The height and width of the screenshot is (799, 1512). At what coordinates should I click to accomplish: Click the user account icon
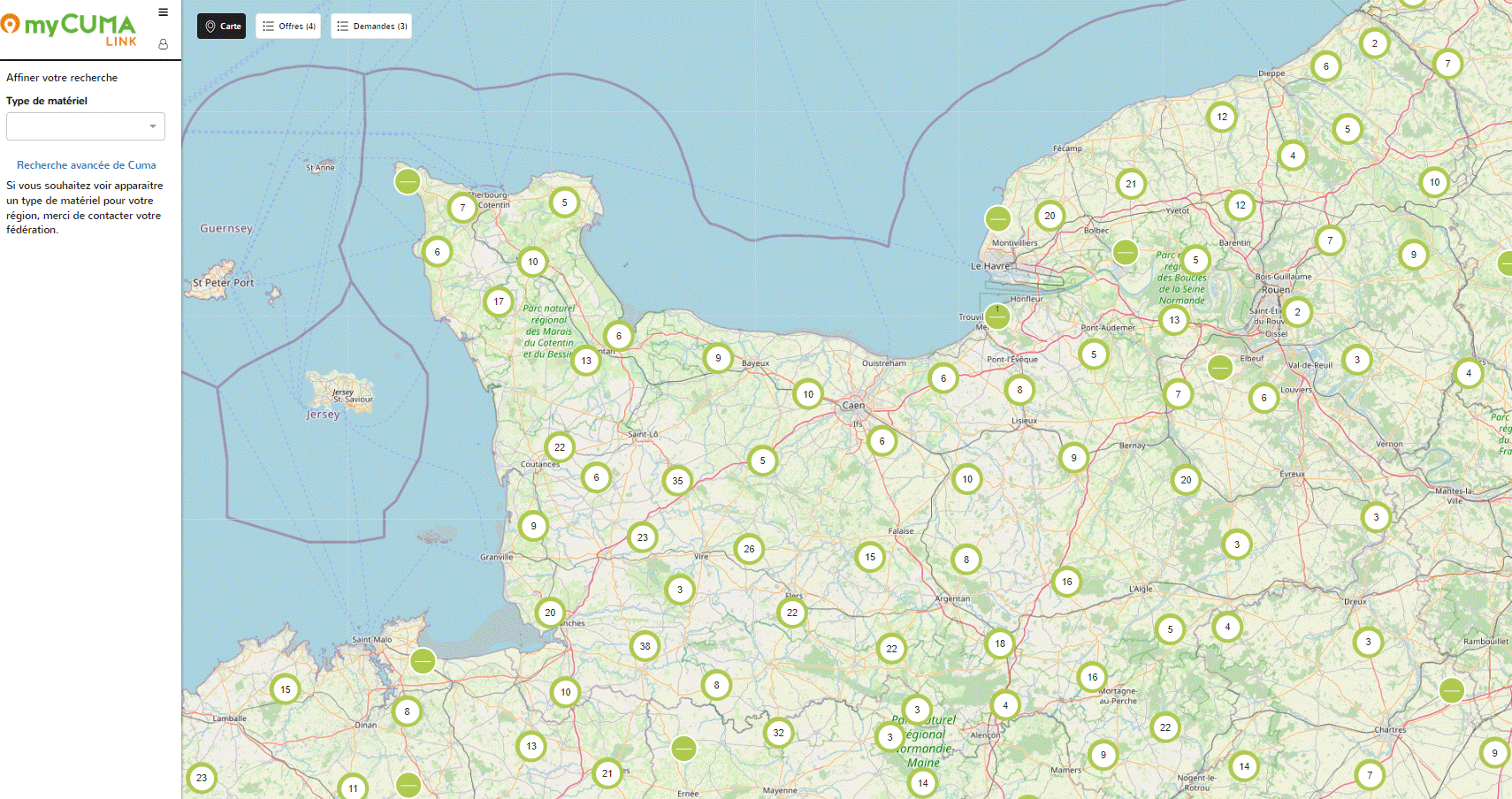163,44
